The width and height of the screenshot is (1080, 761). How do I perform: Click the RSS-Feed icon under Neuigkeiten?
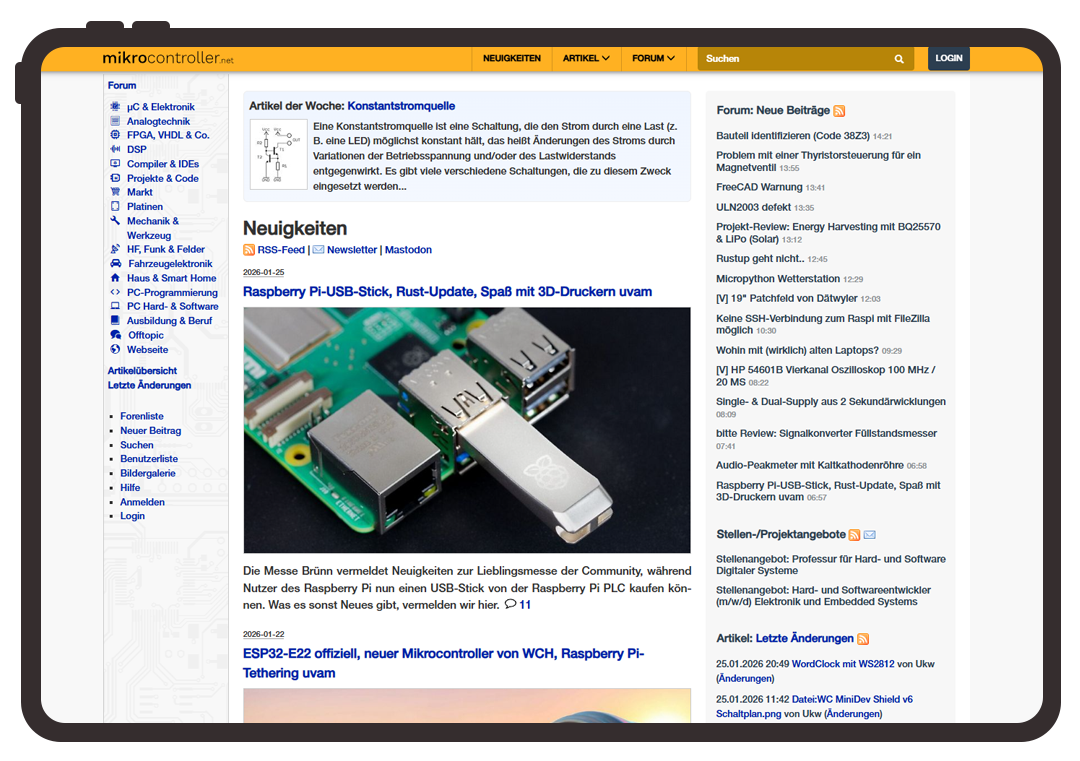point(249,250)
